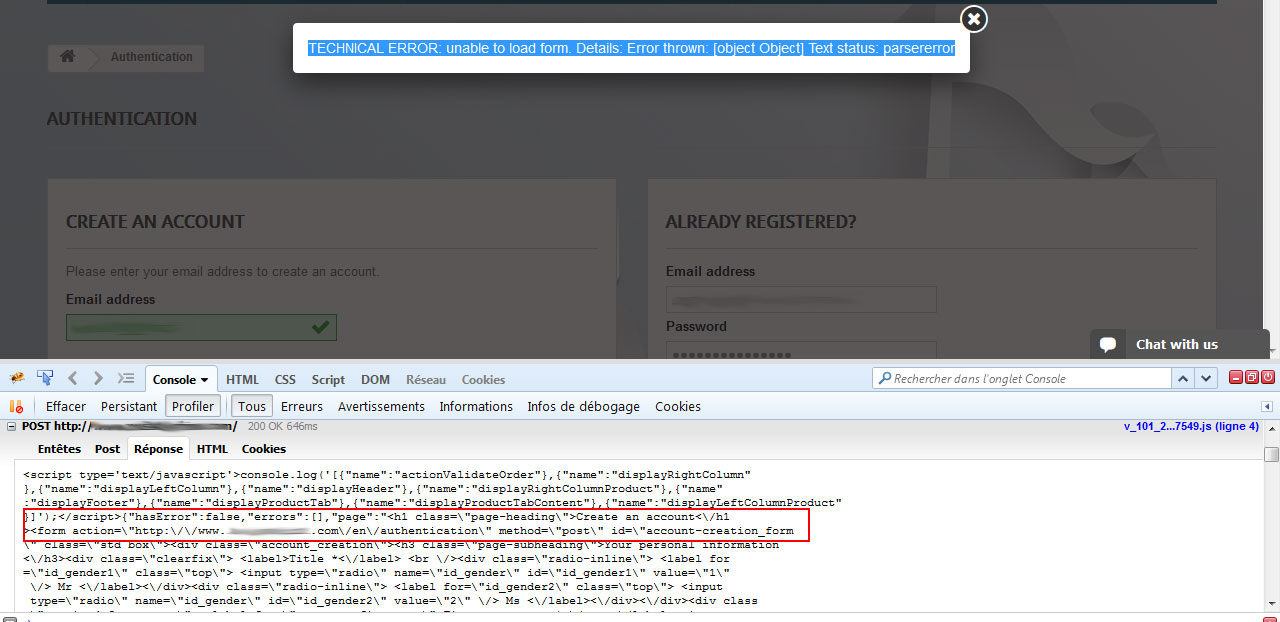
Task: Click the Create an account email field
Action: coord(201,327)
